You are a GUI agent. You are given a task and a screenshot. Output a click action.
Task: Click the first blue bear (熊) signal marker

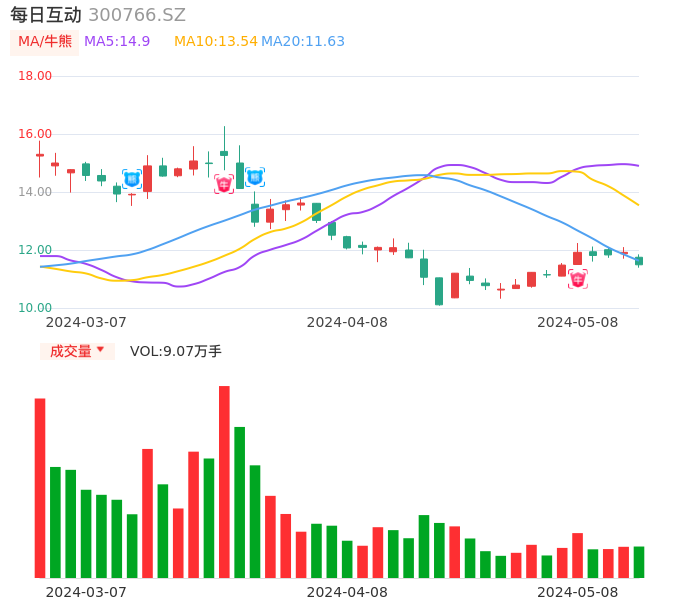pos(131,179)
